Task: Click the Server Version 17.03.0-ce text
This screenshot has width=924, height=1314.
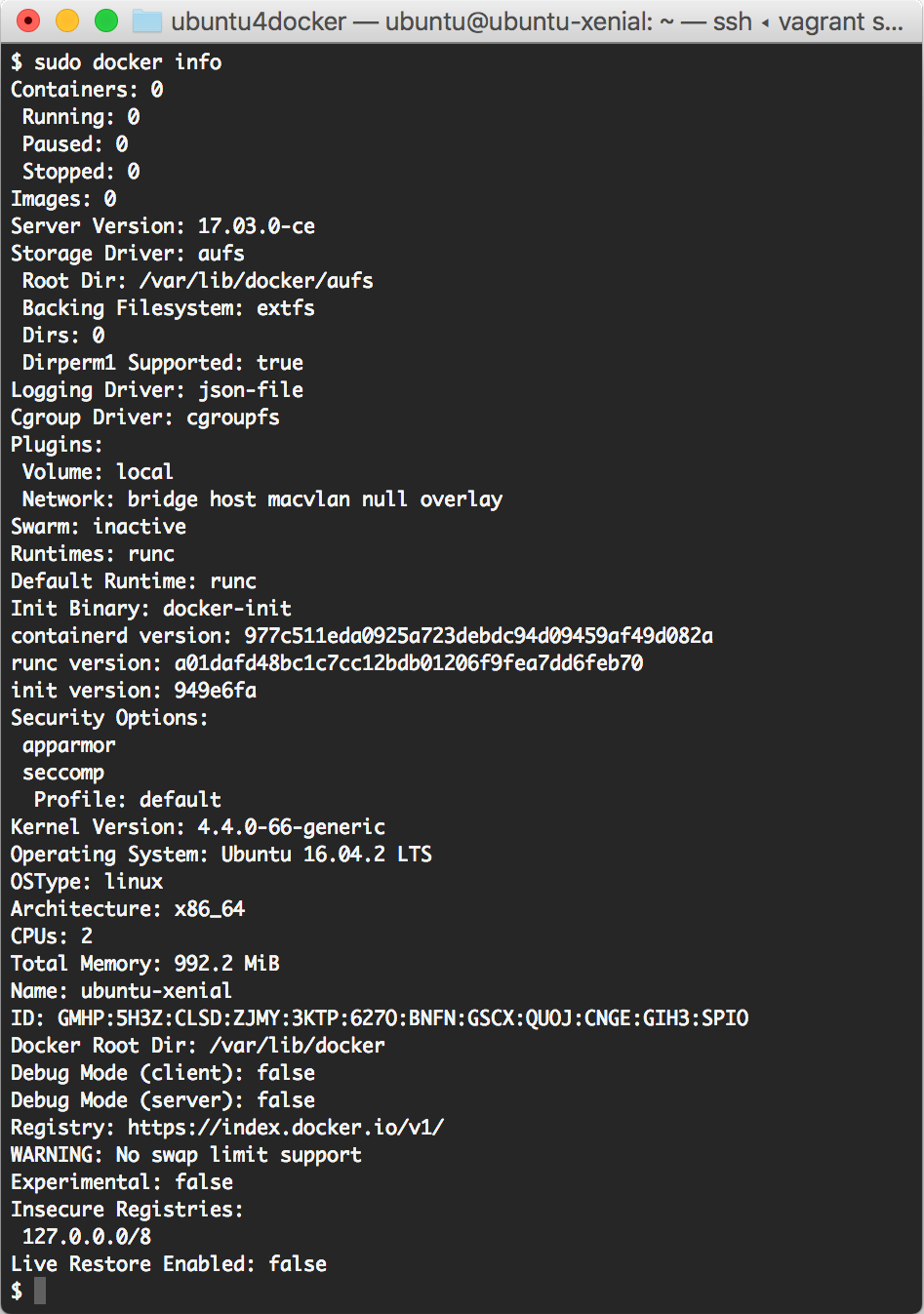Action: click(163, 226)
